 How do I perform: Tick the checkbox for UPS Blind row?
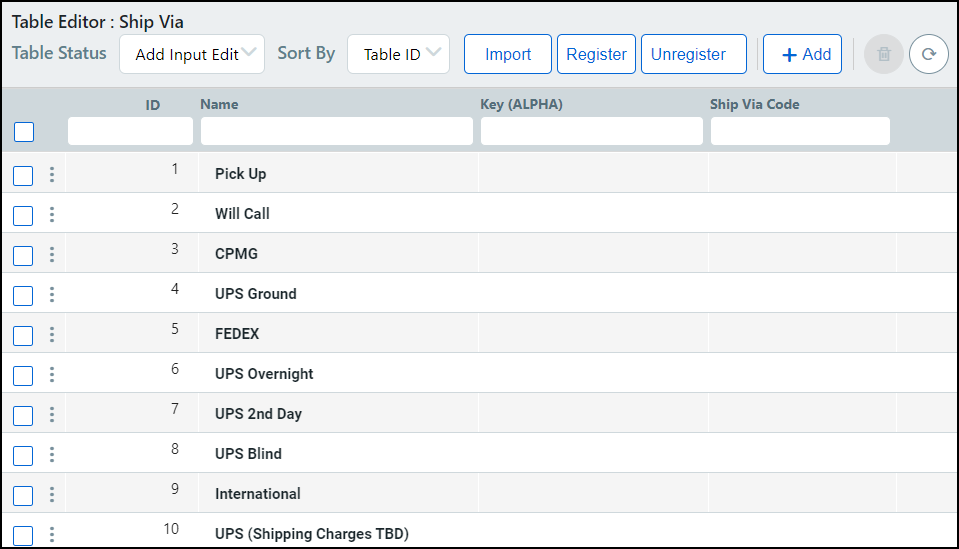pos(24,456)
